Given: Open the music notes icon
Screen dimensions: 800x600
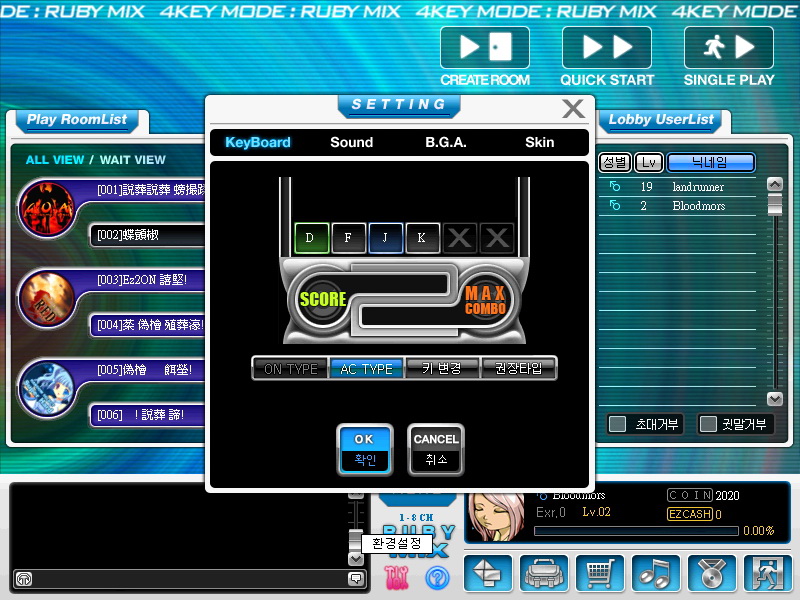Looking at the screenshot, I should point(656,573).
